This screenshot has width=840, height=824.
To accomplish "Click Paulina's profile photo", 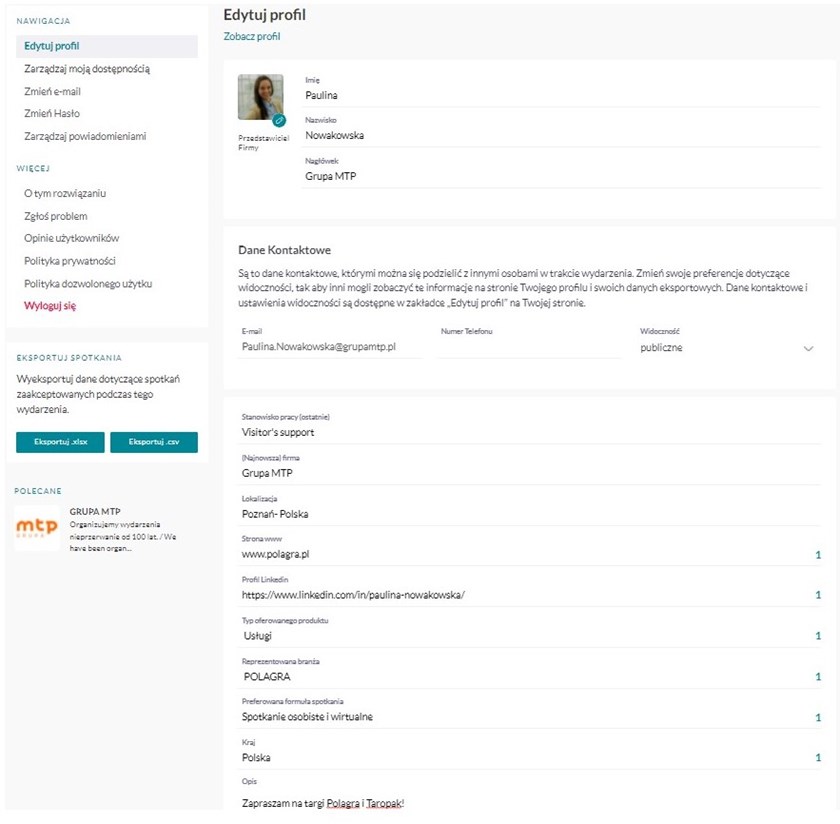I will click(260, 97).
